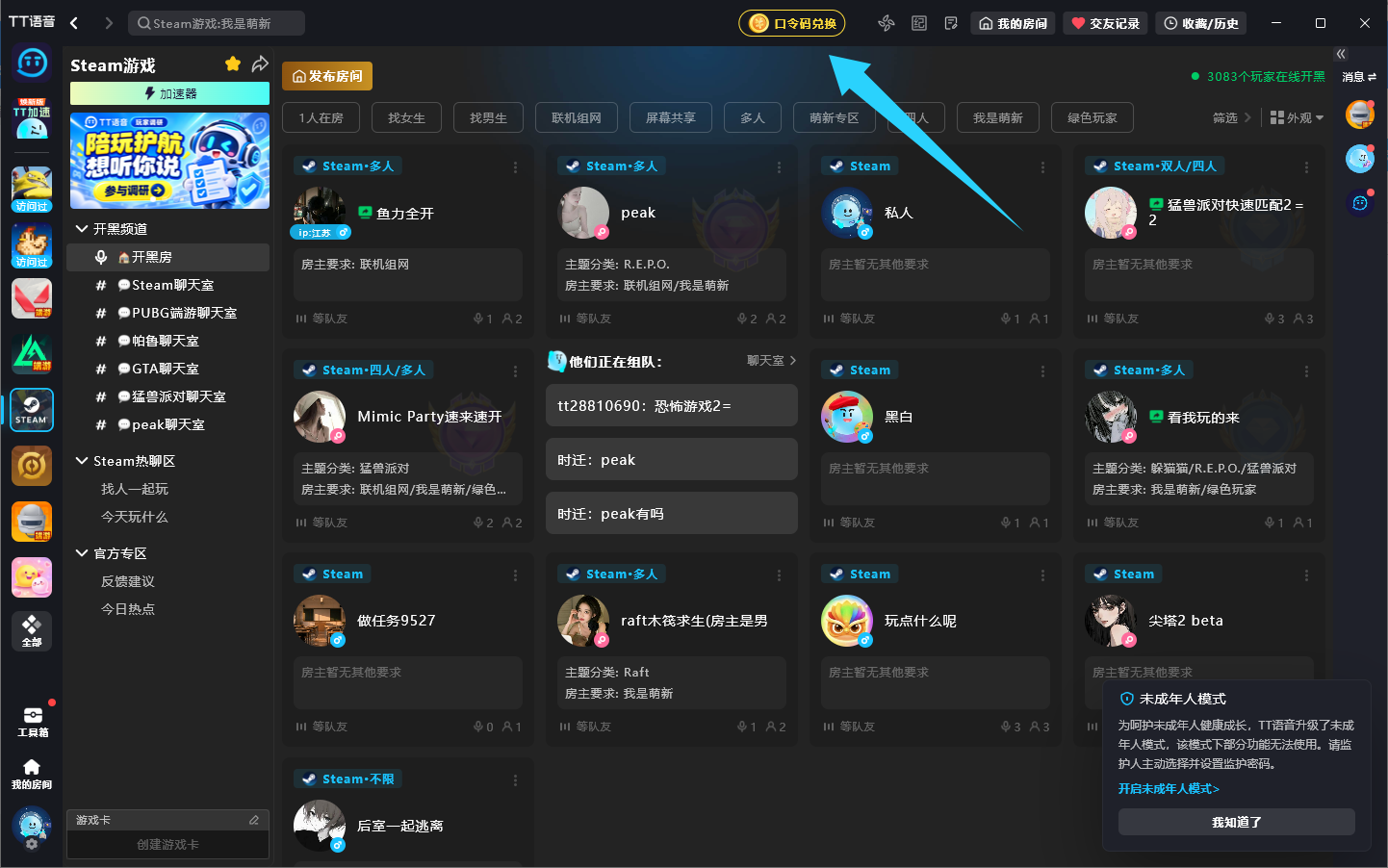Expand the 筛选 filter arrow
1388x868 pixels.
1247,117
